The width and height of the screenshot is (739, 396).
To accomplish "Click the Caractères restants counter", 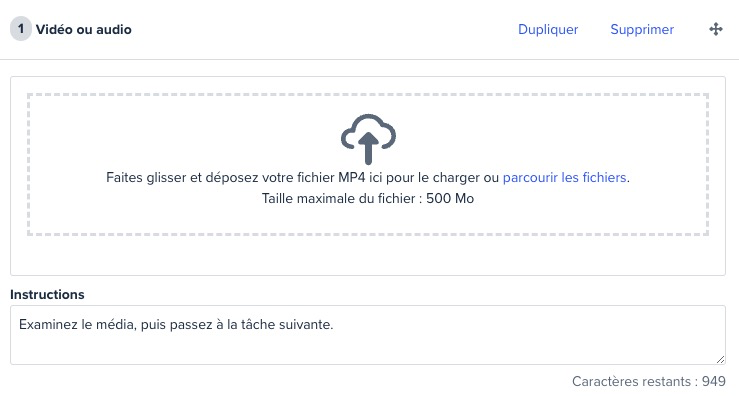I will (649, 381).
